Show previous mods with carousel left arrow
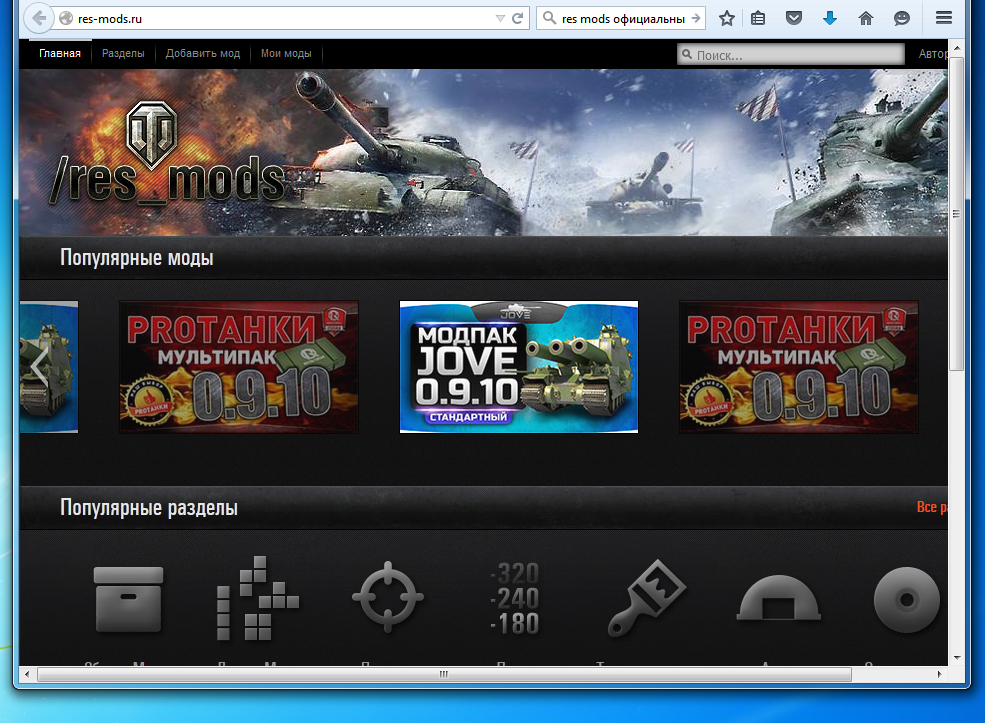The image size is (985, 723). (x=39, y=367)
